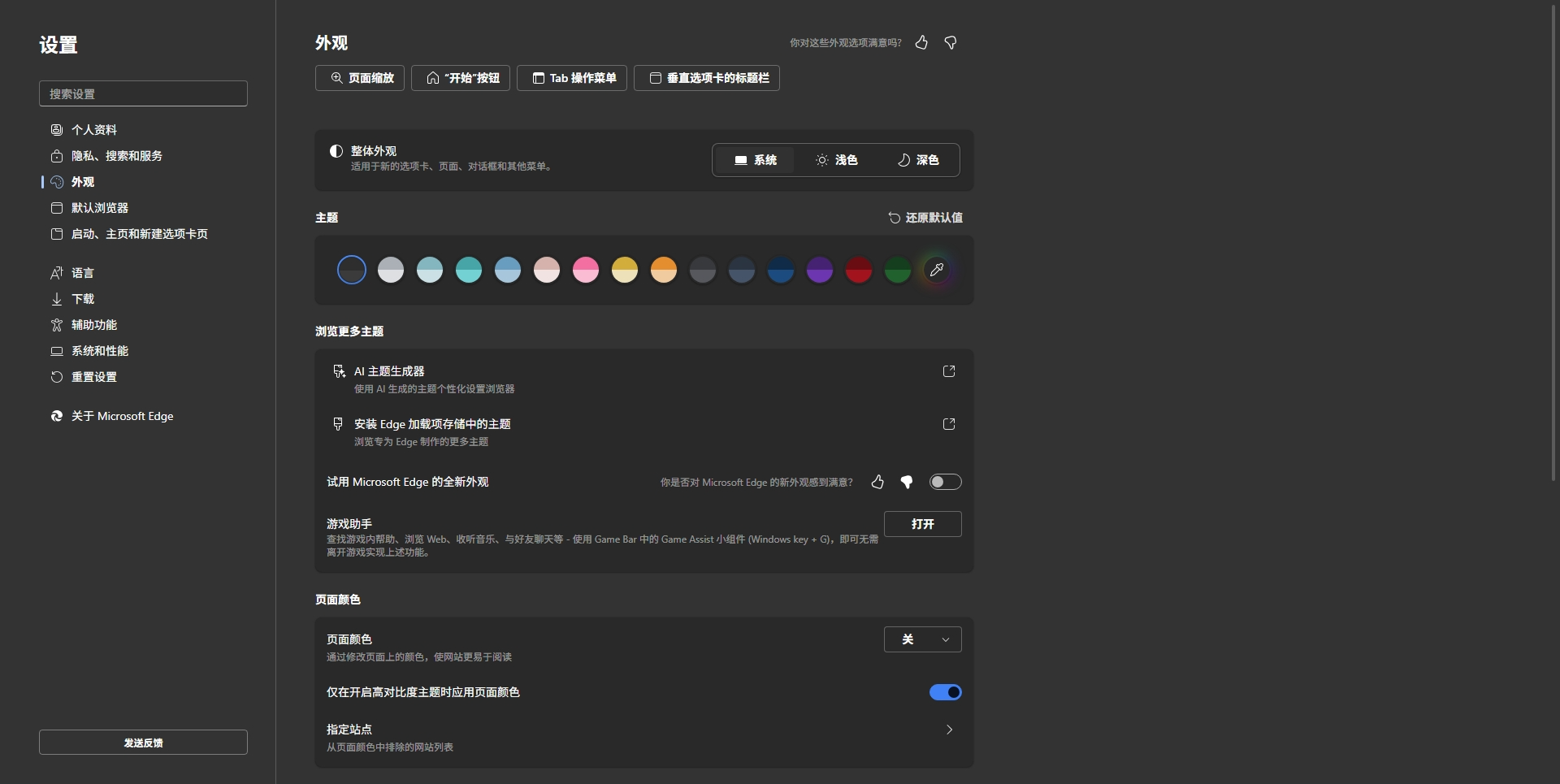Image resolution: width=1560 pixels, height=784 pixels.
Task: Jump to 垂直选项卡的标题栏 section
Action: (707, 78)
